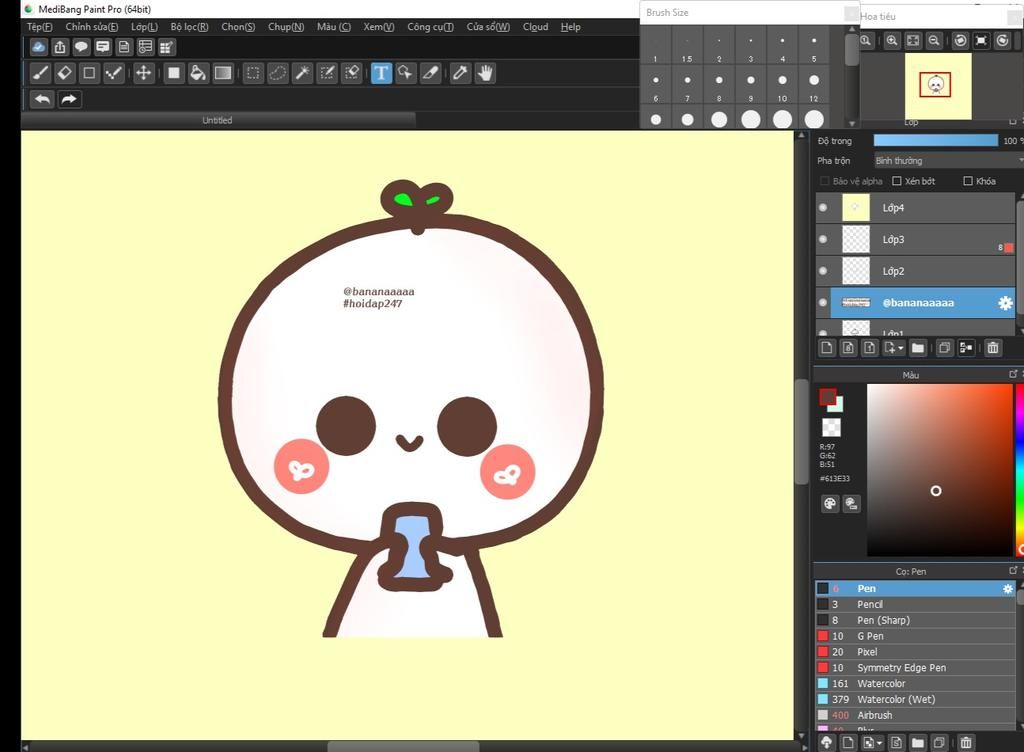Screen dimensions: 1024x752
Task: Click the cloud save icon
Action: tap(39, 47)
